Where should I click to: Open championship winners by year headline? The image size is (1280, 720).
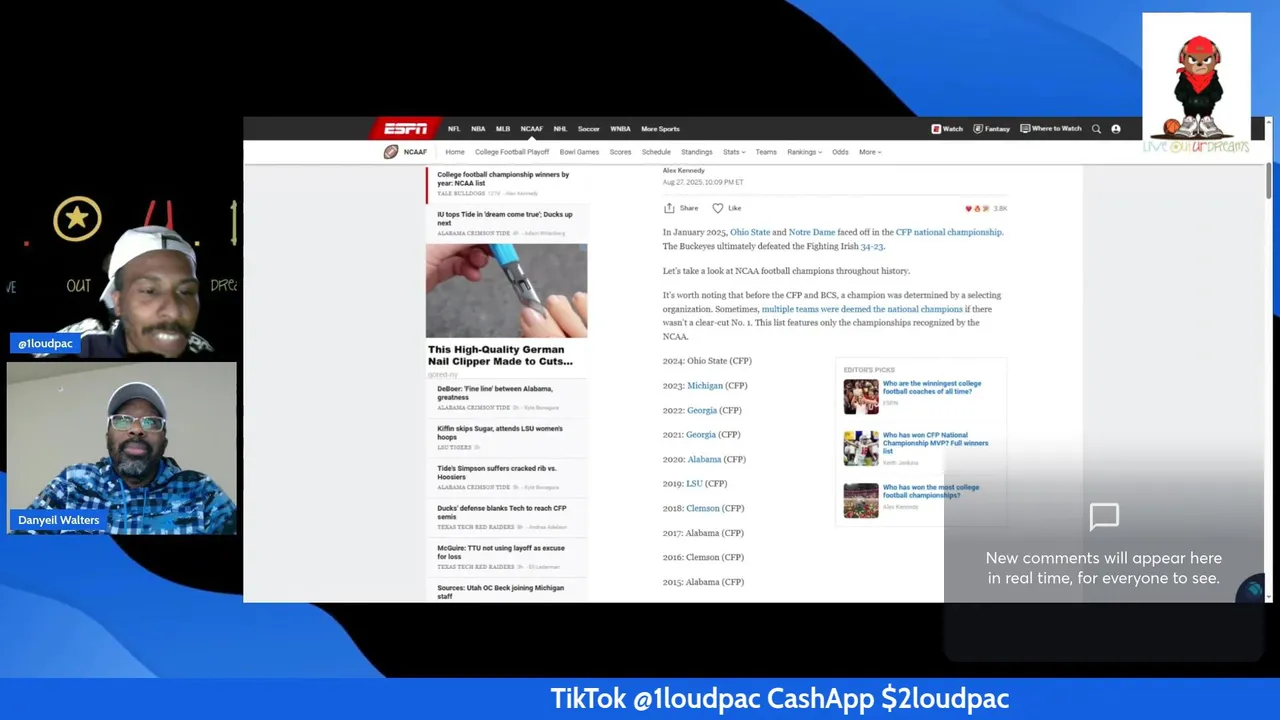[503, 178]
